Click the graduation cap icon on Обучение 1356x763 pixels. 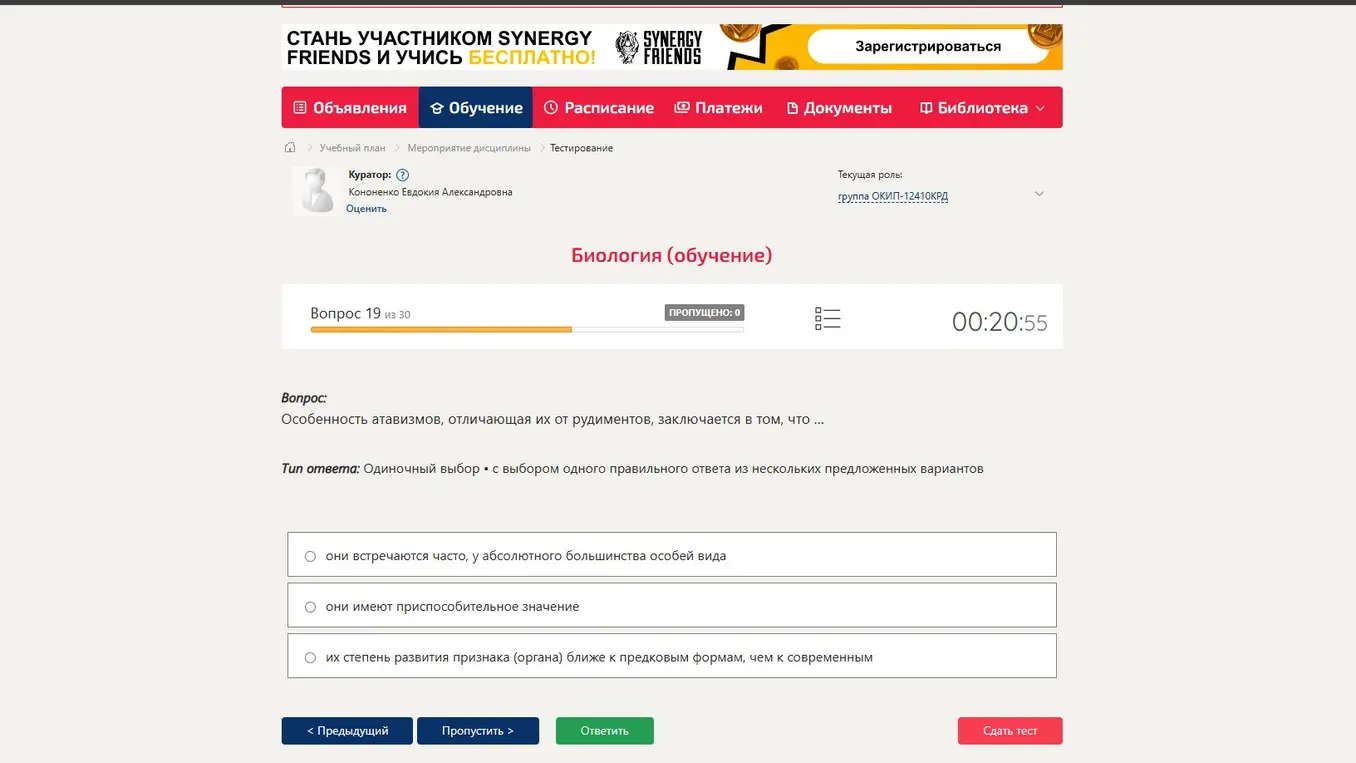pyautogui.click(x=436, y=108)
